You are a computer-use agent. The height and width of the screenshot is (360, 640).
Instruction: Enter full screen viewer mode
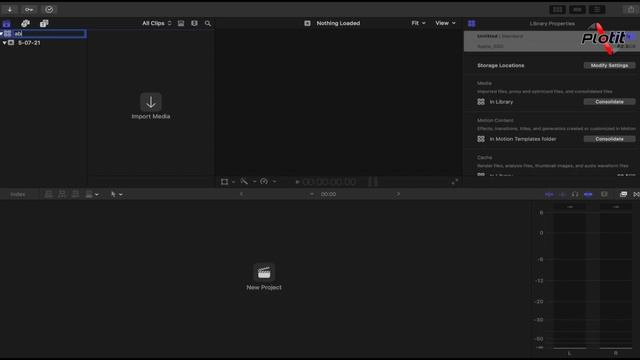pos(455,182)
